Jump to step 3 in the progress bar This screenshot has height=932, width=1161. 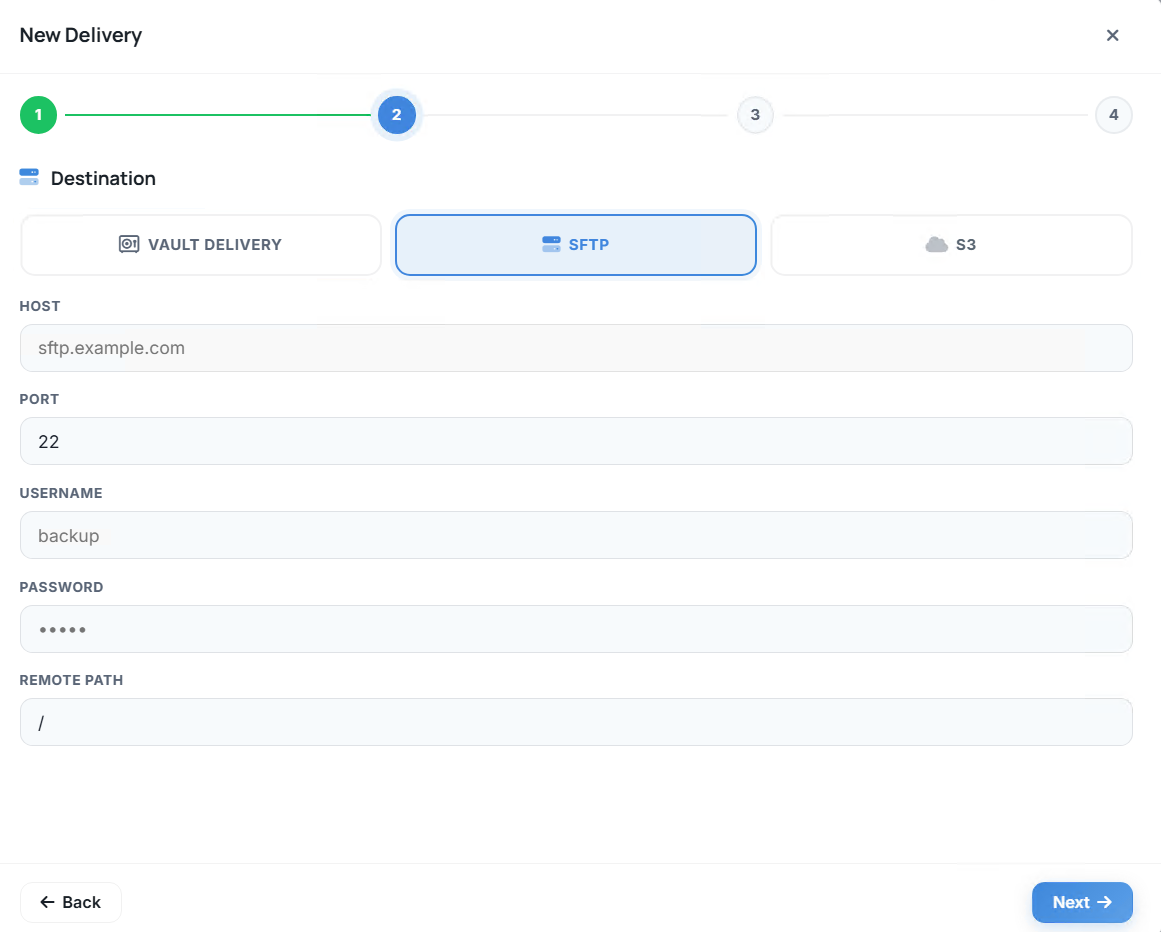point(755,115)
